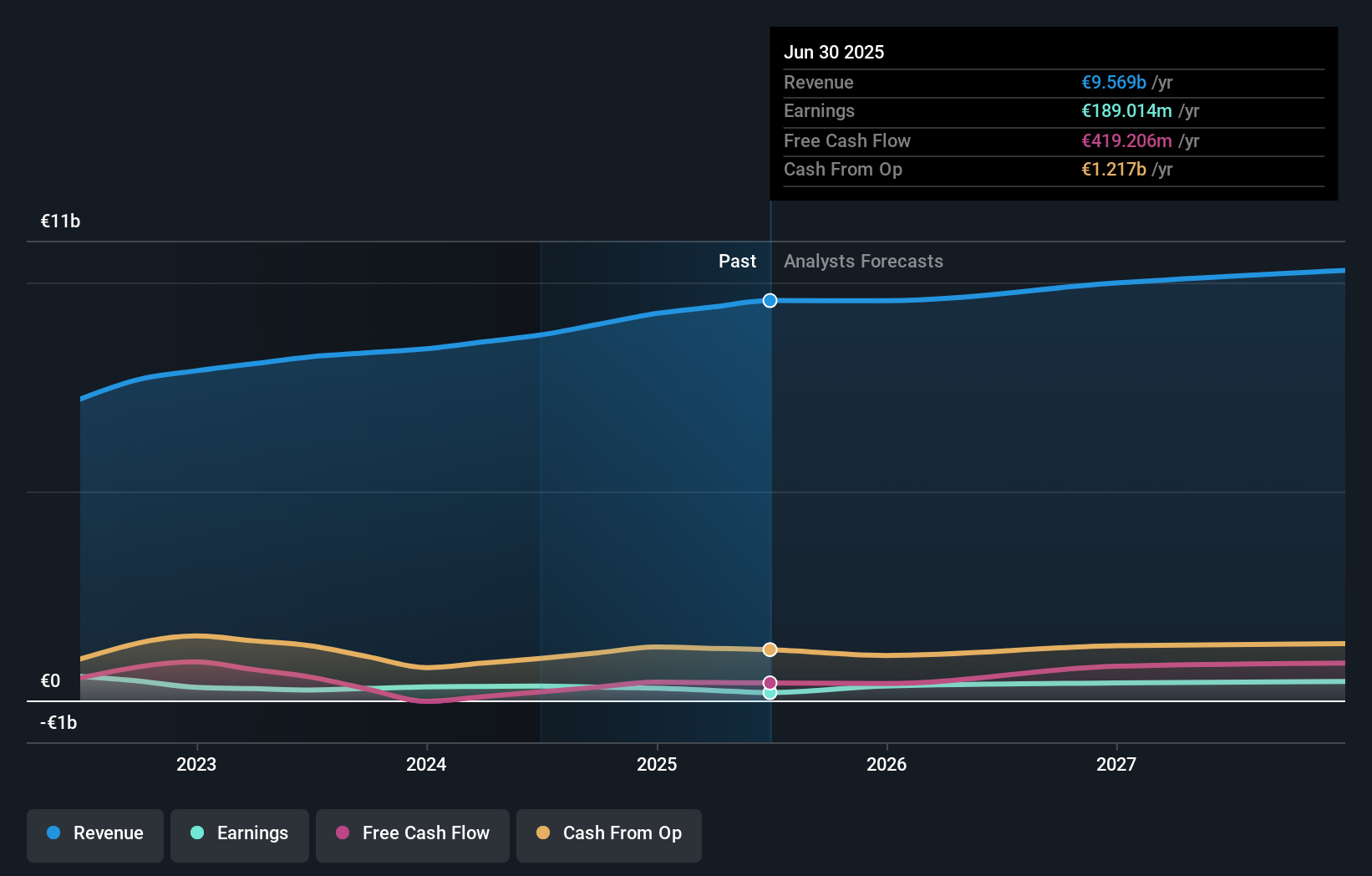Click the Past section label
This screenshot has height=876, width=1372.
tap(737, 261)
